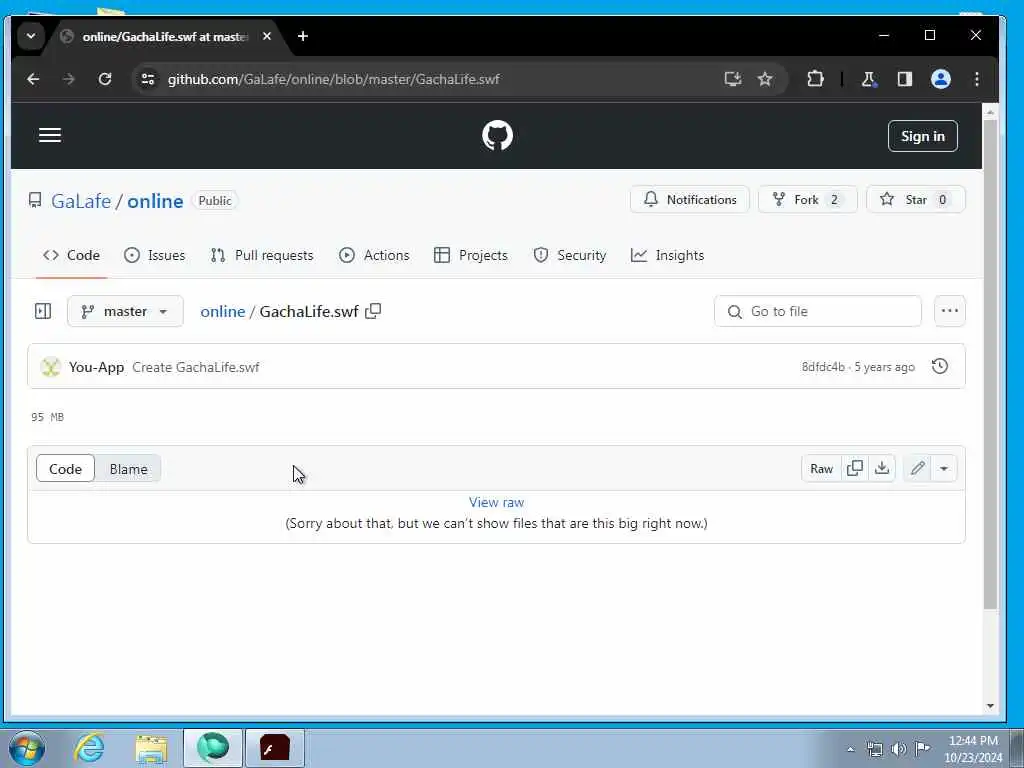This screenshot has height=768, width=1024.
Task: Switch to the Projects tab
Action: tap(471, 255)
